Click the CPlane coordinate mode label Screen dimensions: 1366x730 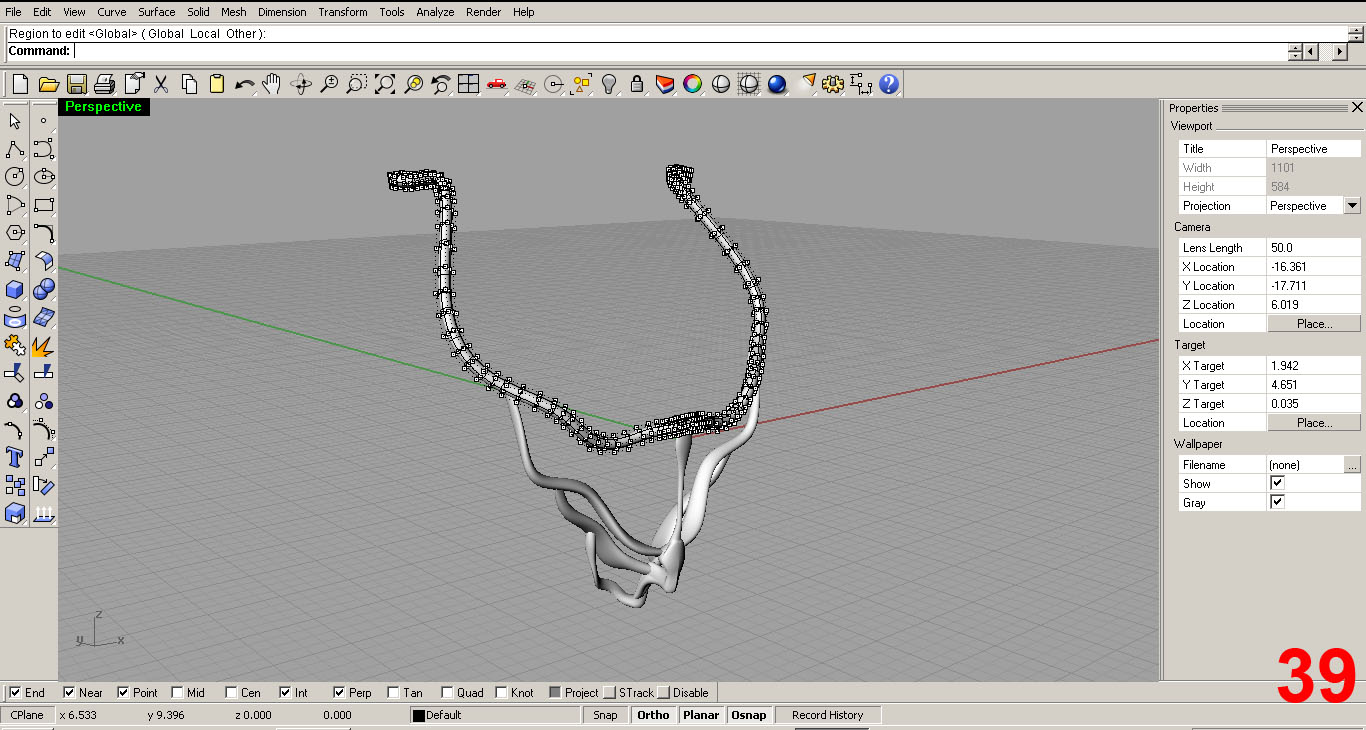[x=27, y=715]
